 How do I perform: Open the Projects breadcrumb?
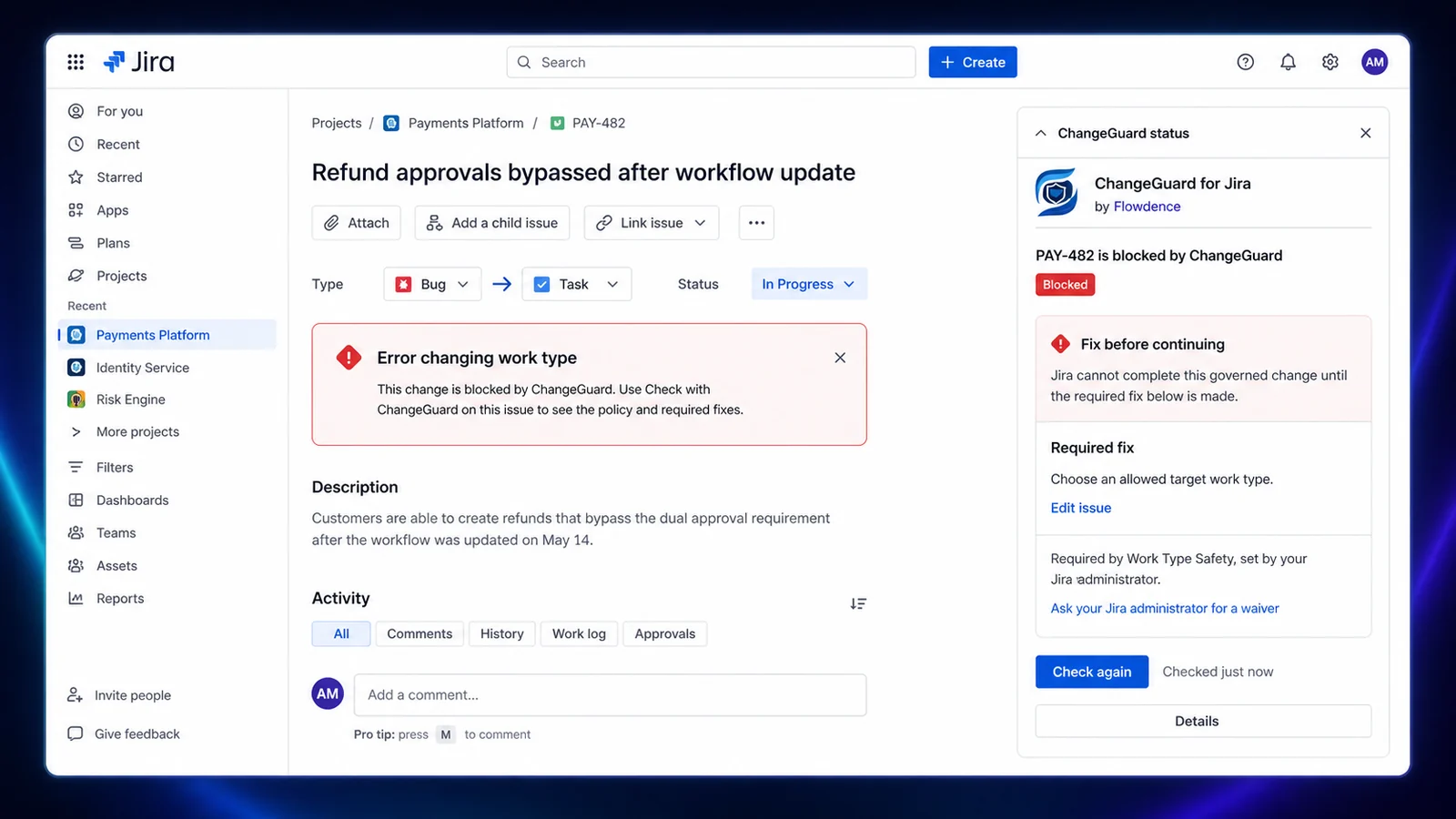(337, 123)
